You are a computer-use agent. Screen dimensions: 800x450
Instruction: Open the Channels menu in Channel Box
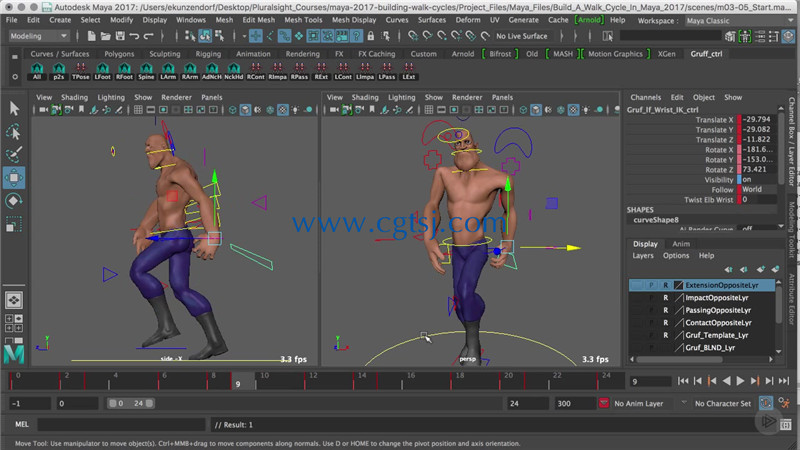(645, 97)
